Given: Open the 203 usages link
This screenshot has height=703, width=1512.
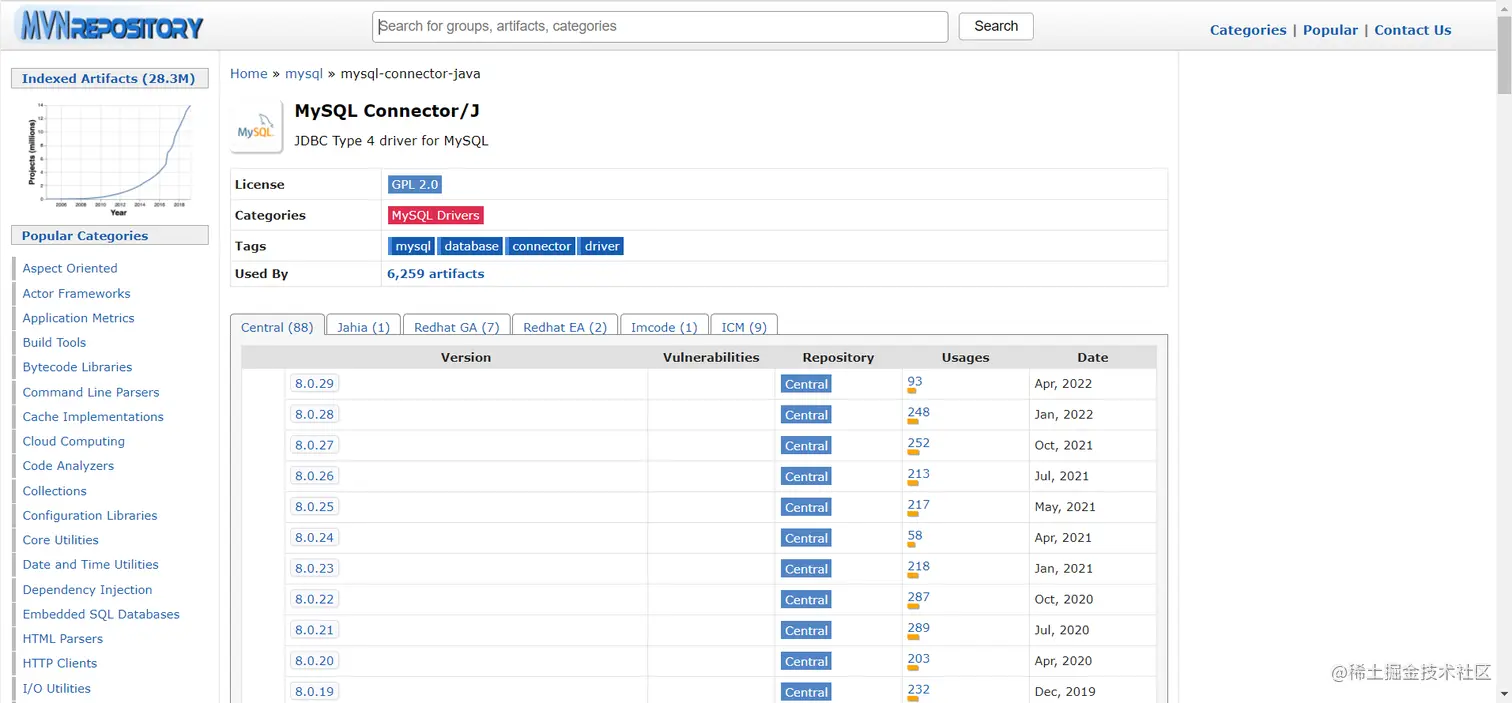Looking at the screenshot, I should click(919, 659).
